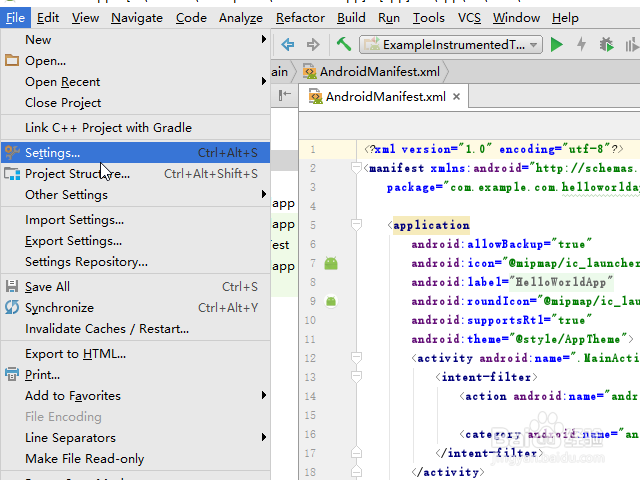Click the round Android icon beside line 9
This screenshot has width=640, height=480.
(331, 301)
